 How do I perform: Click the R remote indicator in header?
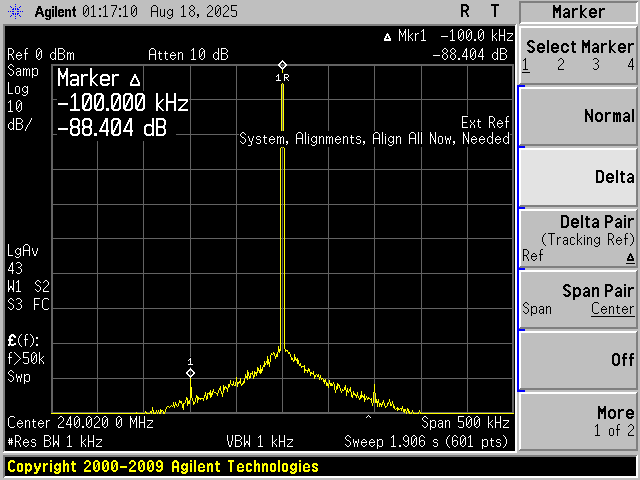pos(464,11)
